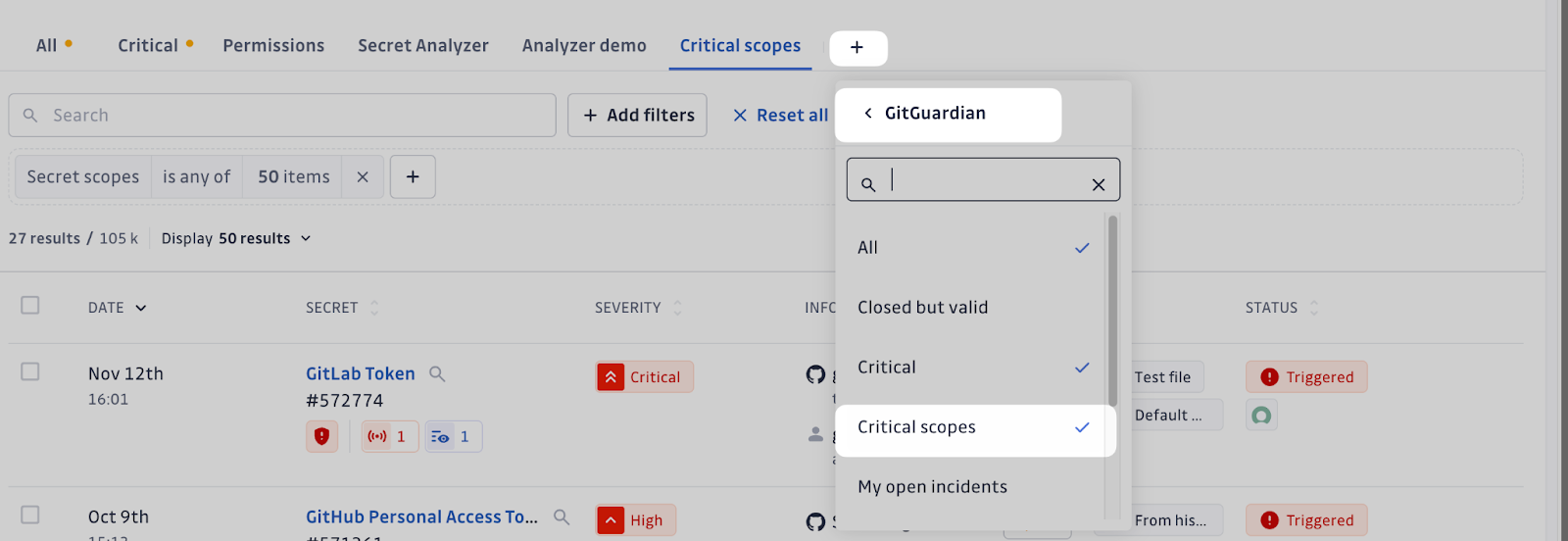Image resolution: width=1568 pixels, height=541 pixels.
Task: Clear the dropdown search with the X icon
Action: [1099, 184]
